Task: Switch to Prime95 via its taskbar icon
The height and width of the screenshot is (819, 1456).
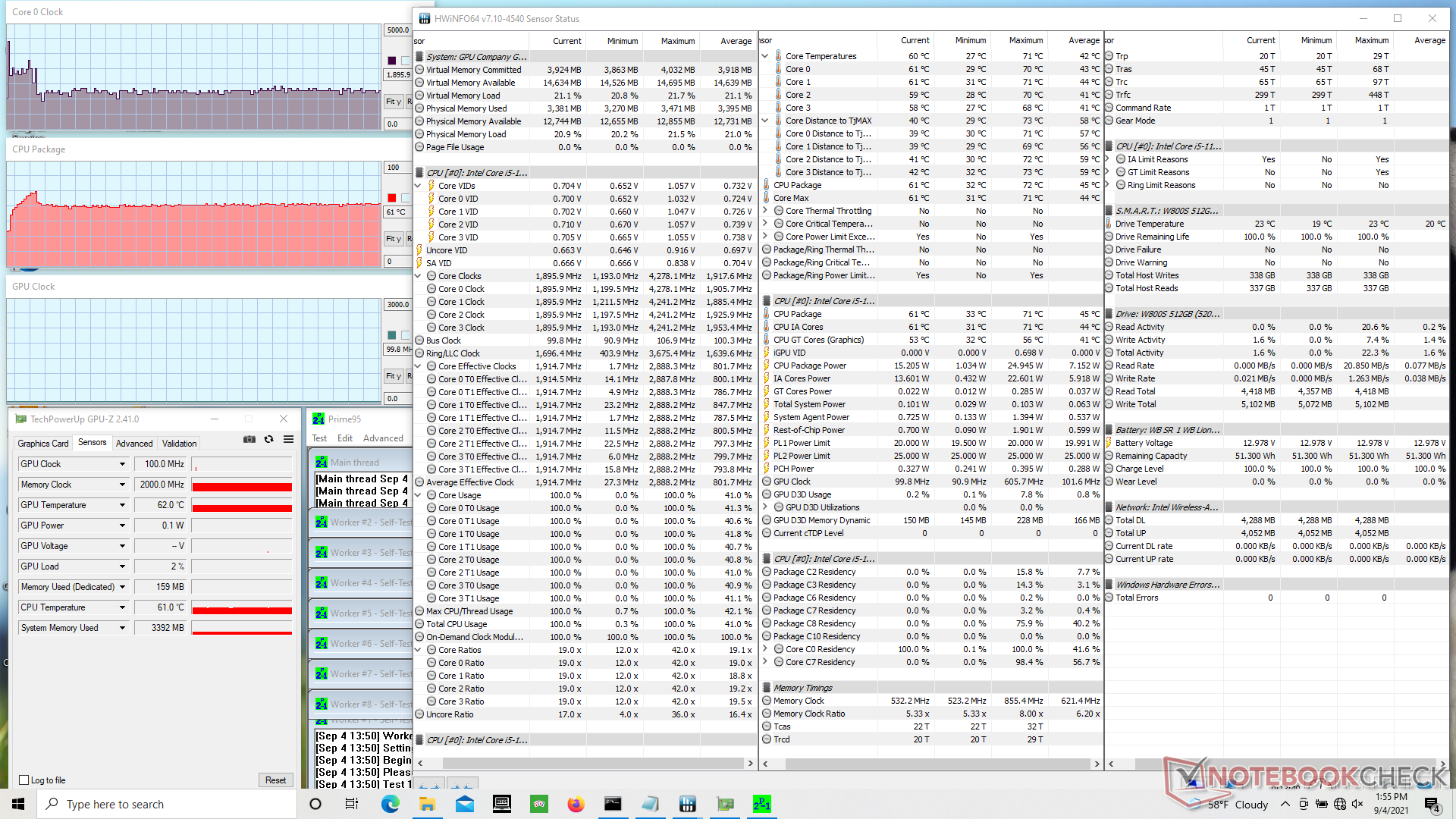Action: 761,804
